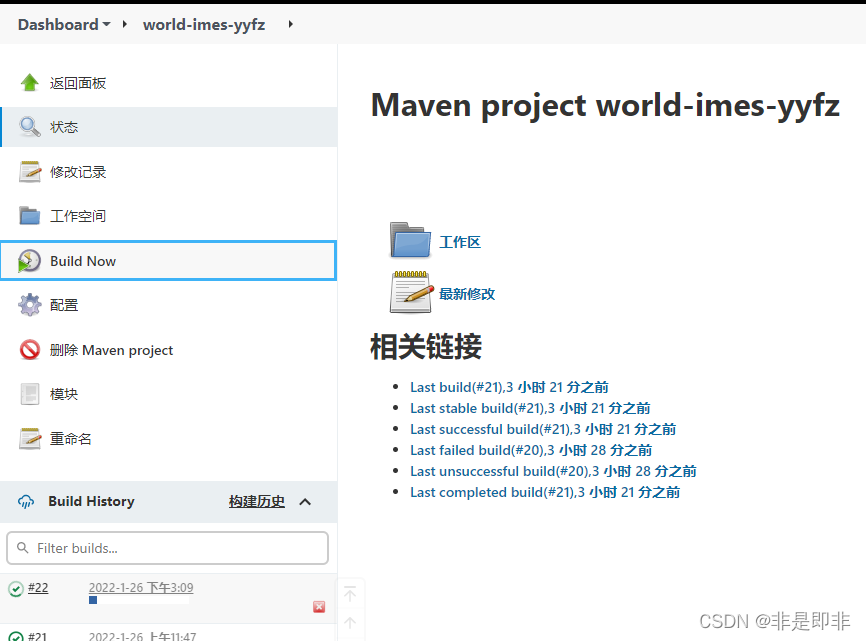Open Last completed build(#21) link
The width and height of the screenshot is (866, 641).
pos(545,492)
